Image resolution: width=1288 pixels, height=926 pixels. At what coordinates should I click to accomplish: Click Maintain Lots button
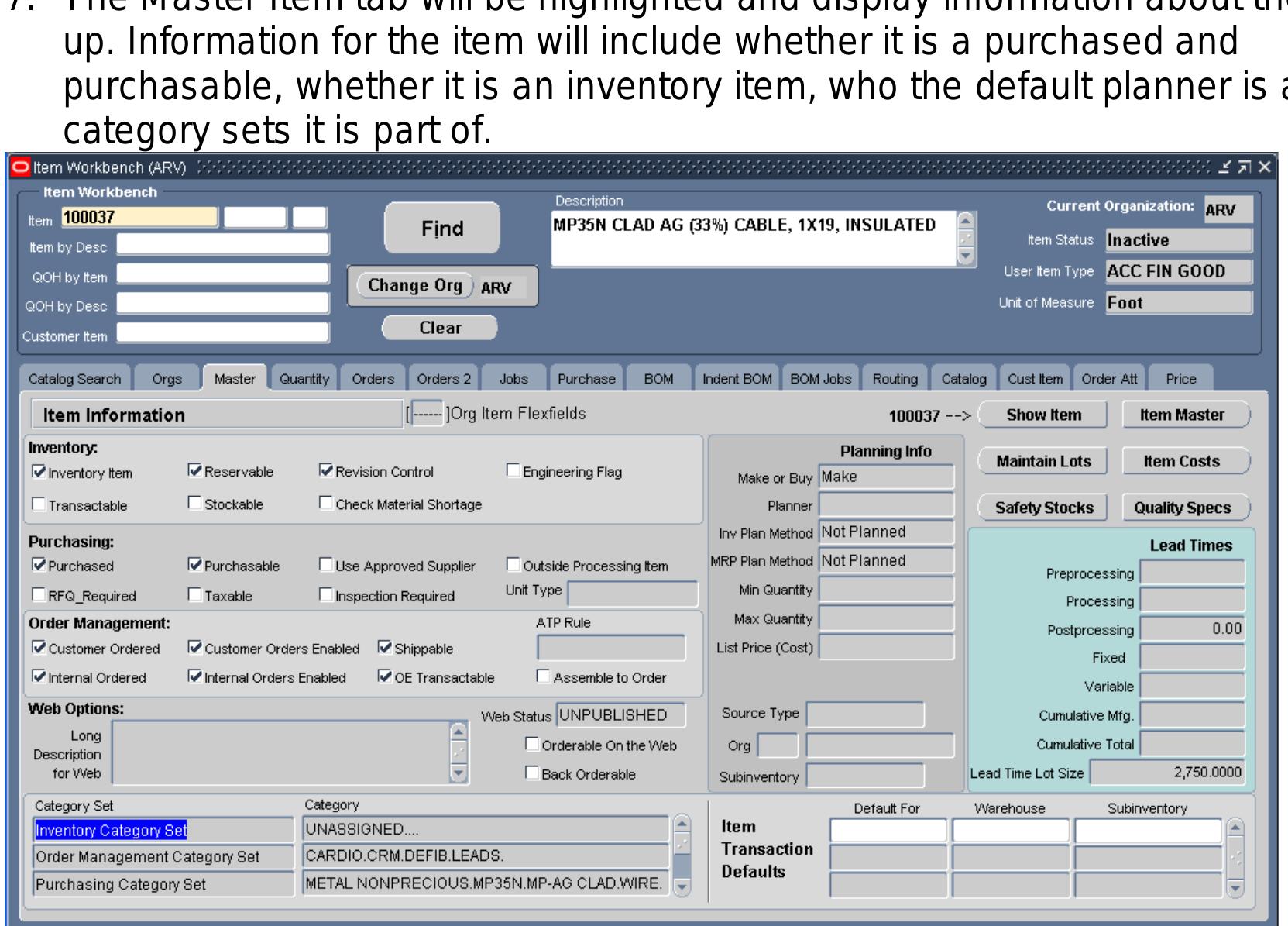1043,461
